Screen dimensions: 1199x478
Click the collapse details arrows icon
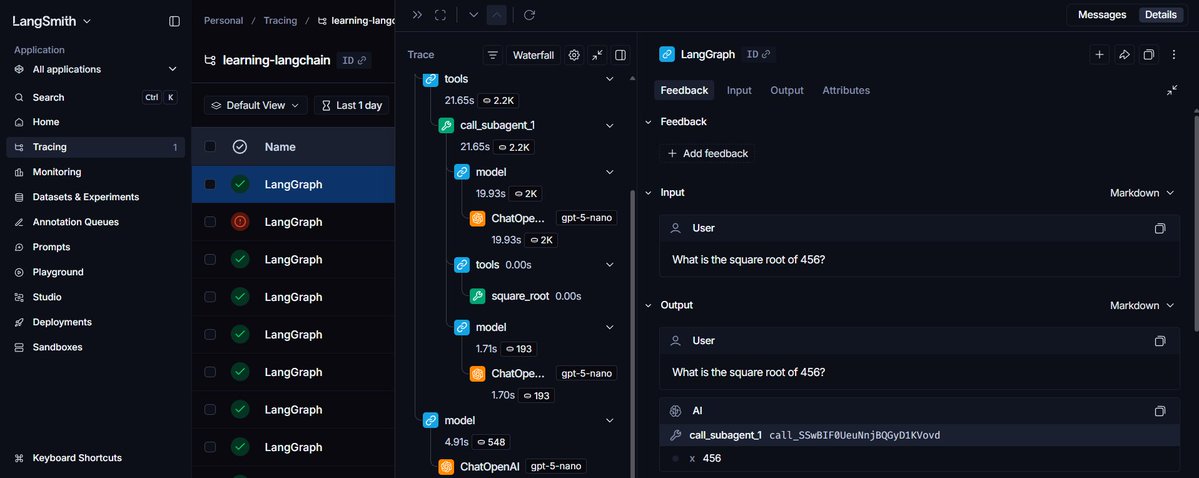point(1171,90)
